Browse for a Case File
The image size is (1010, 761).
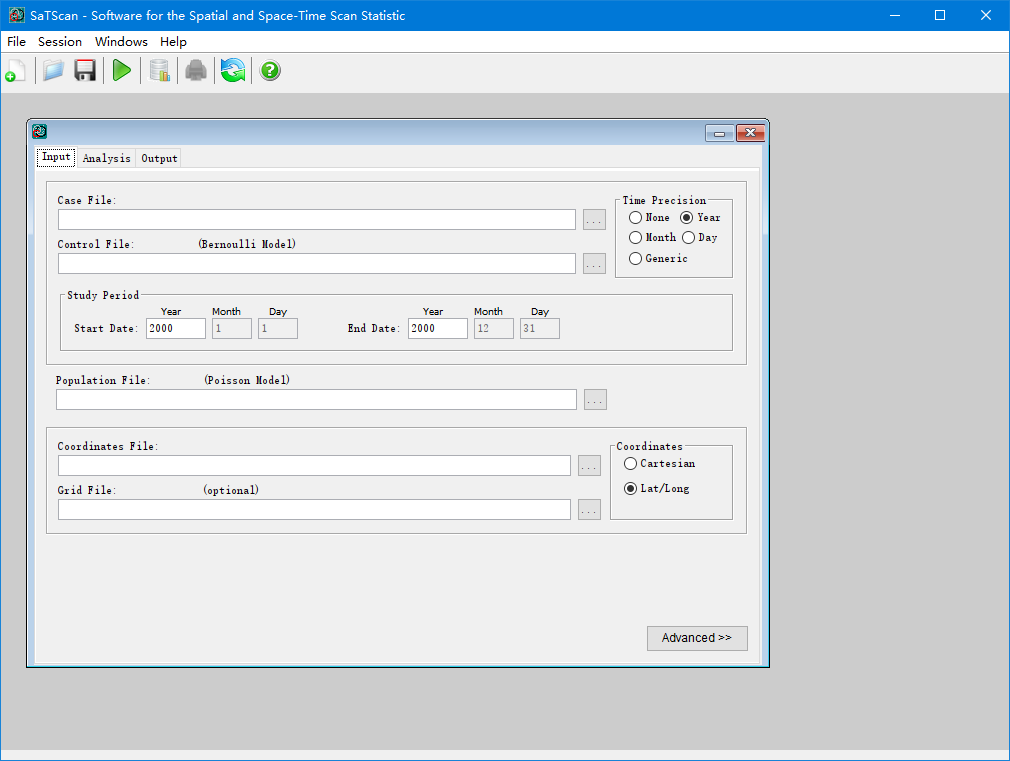pyautogui.click(x=594, y=220)
